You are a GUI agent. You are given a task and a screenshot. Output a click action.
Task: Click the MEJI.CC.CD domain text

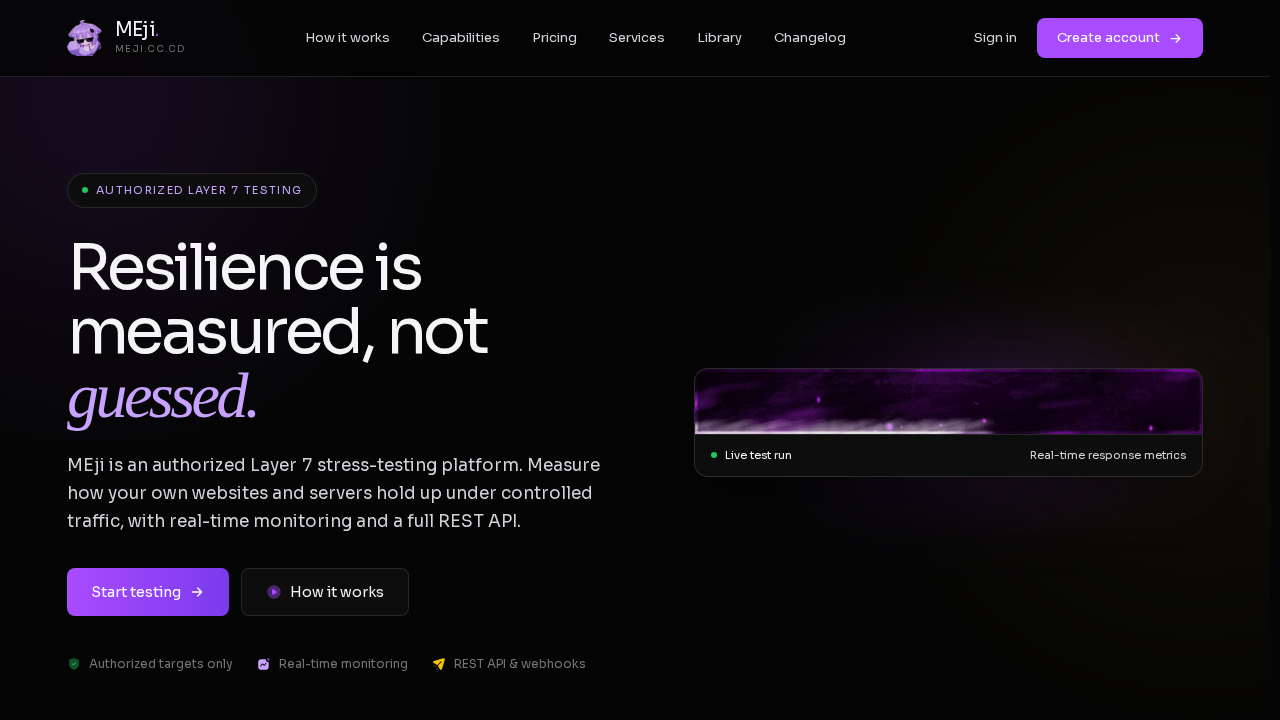point(150,49)
